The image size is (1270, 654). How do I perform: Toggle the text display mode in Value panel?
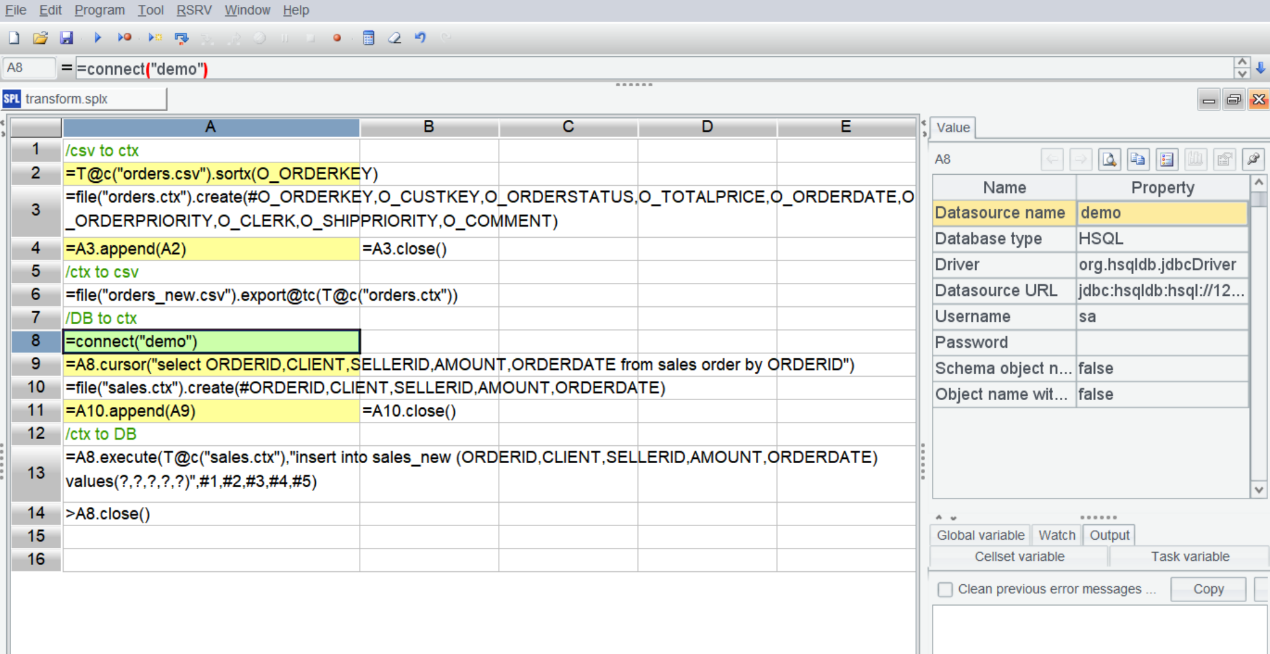tap(1165, 159)
